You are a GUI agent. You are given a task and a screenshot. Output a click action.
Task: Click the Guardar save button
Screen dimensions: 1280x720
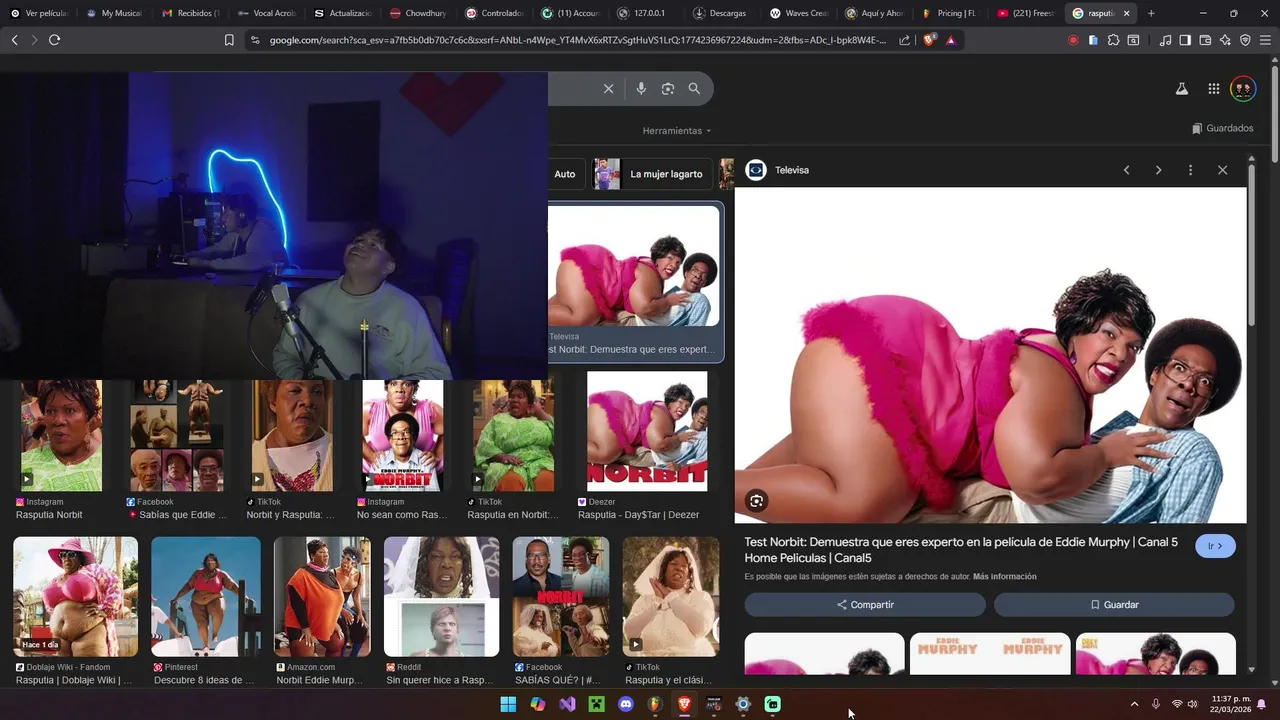[1114, 605]
